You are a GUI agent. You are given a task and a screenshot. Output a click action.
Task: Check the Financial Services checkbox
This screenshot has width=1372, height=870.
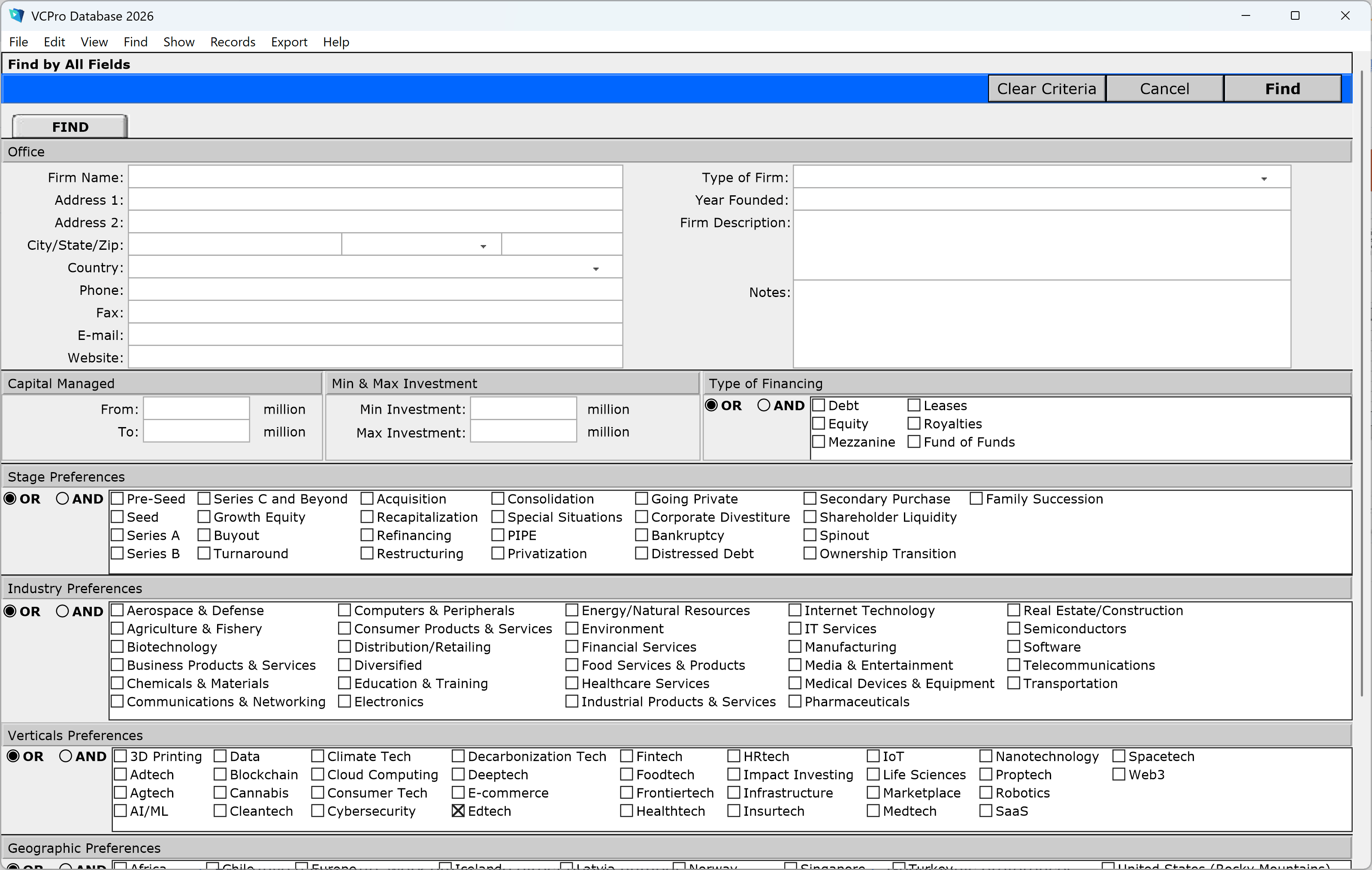click(x=571, y=646)
